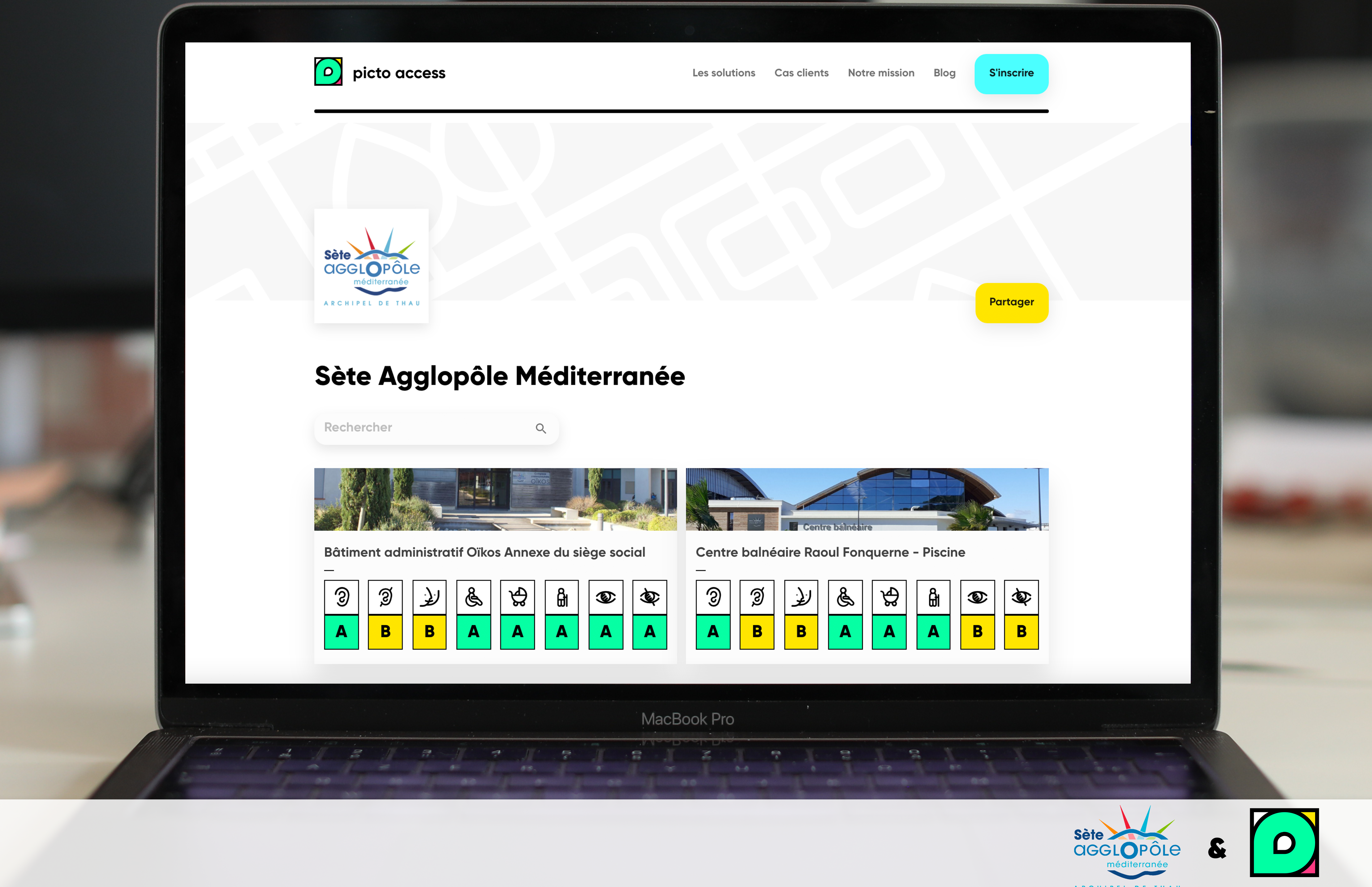The height and width of the screenshot is (887, 1372).
Task: Select the open eye pictogram on Centre balnéaire card
Action: (977, 597)
